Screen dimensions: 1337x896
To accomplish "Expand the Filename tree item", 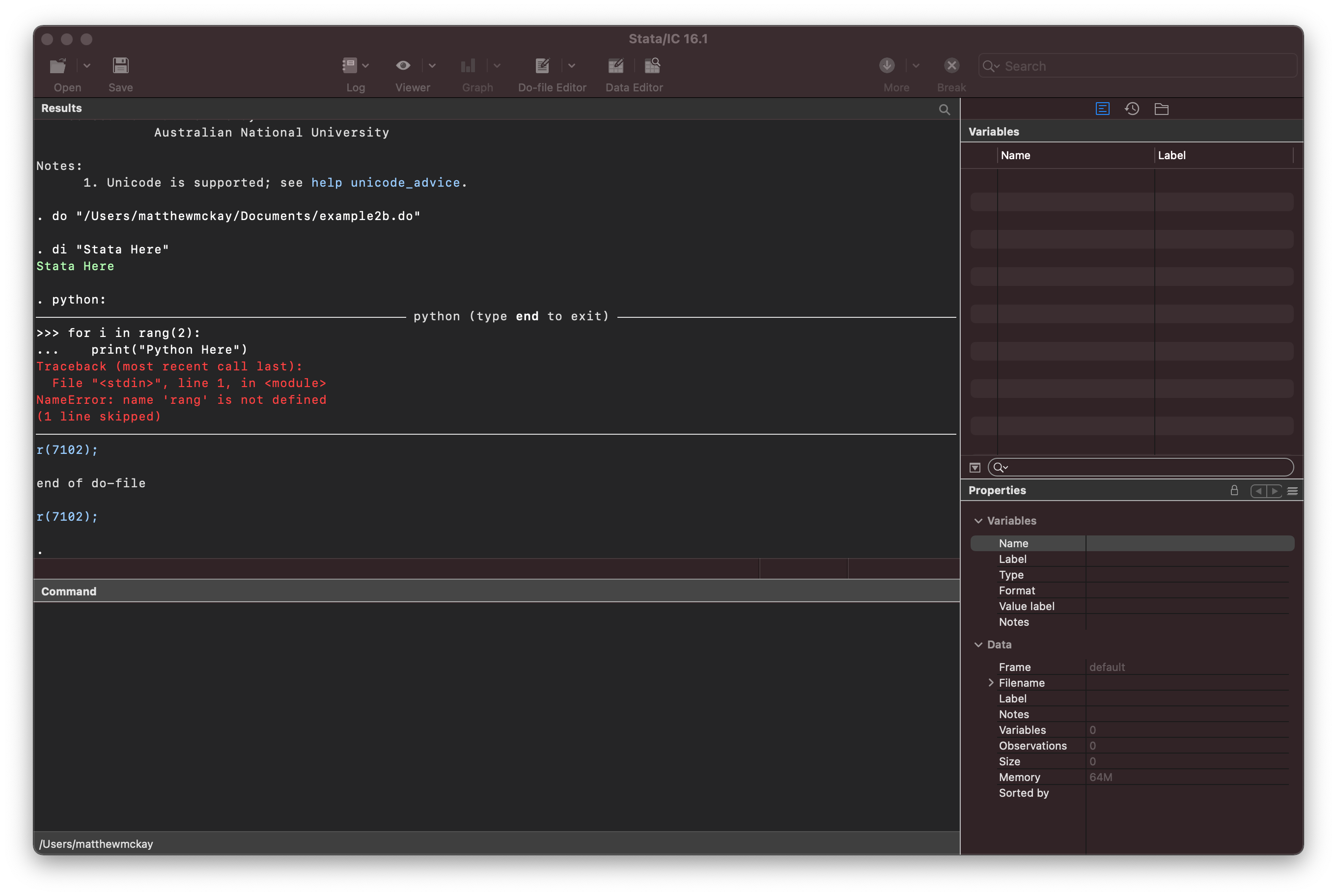I will [991, 682].
